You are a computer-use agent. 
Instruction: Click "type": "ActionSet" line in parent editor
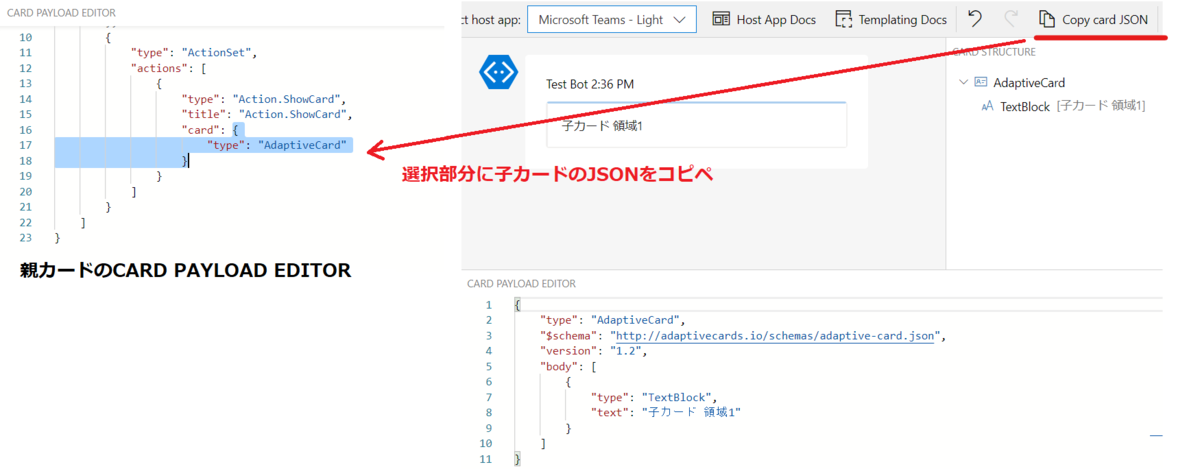(x=194, y=53)
